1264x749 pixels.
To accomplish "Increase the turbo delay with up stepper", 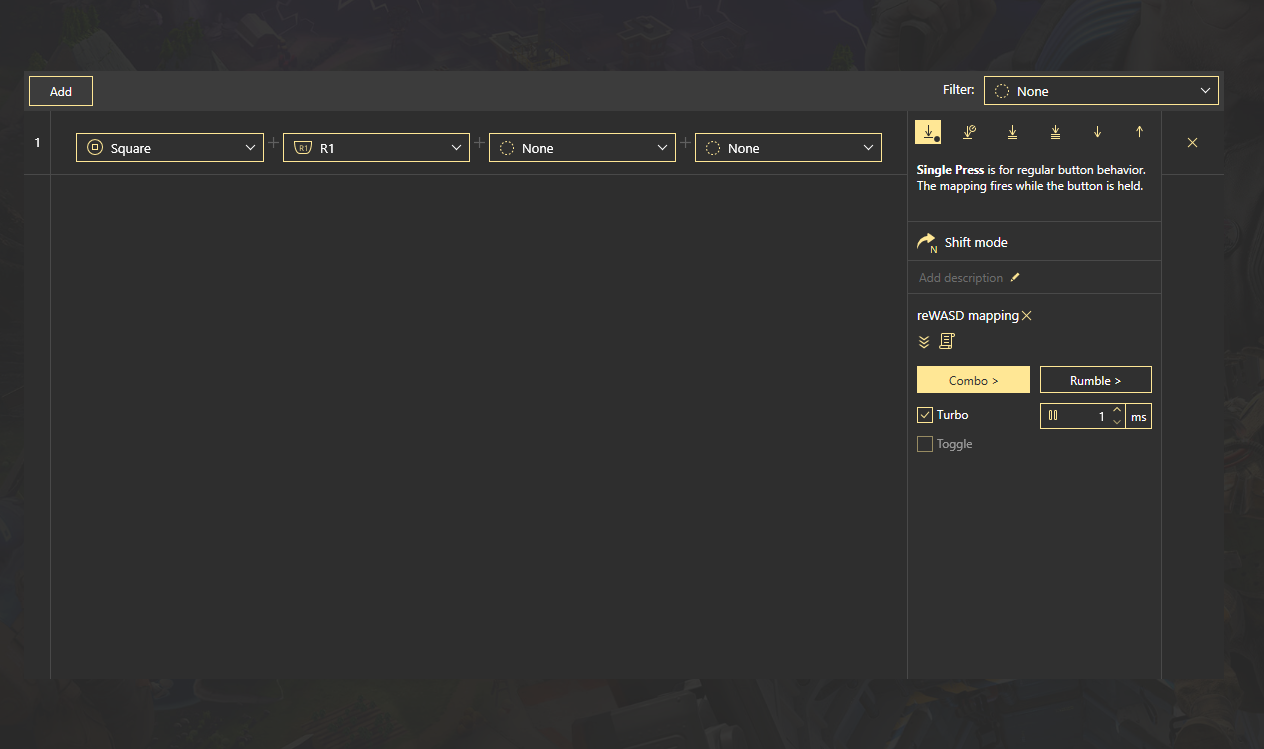I will (x=1117, y=410).
